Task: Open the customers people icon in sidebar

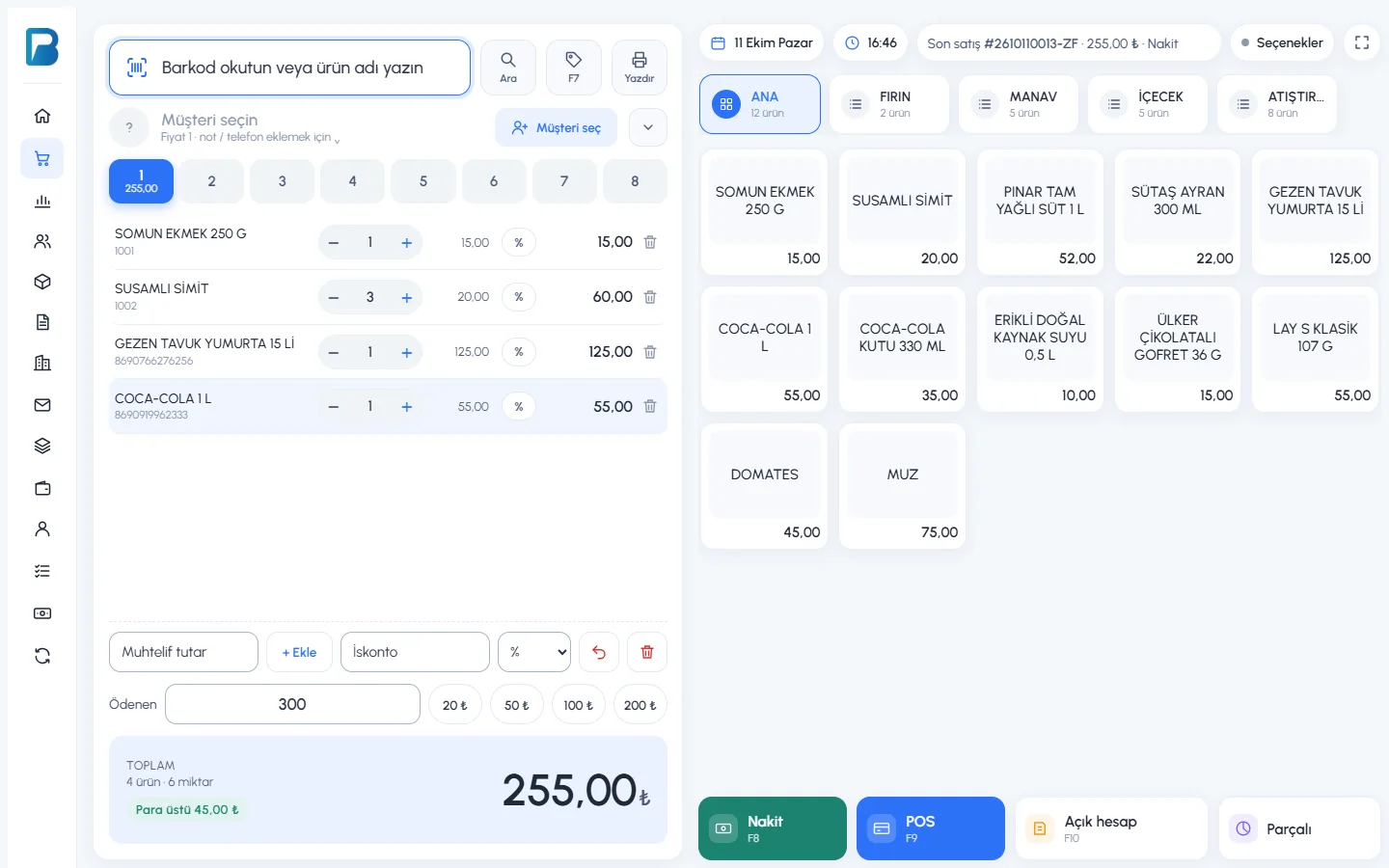Action: tap(42, 242)
